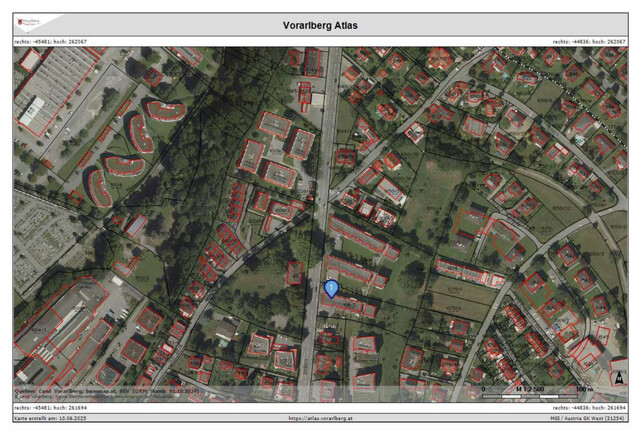The image size is (640, 431).
Task: Click the top-left rechts/hoch coordinate readout
Action: 52,41
